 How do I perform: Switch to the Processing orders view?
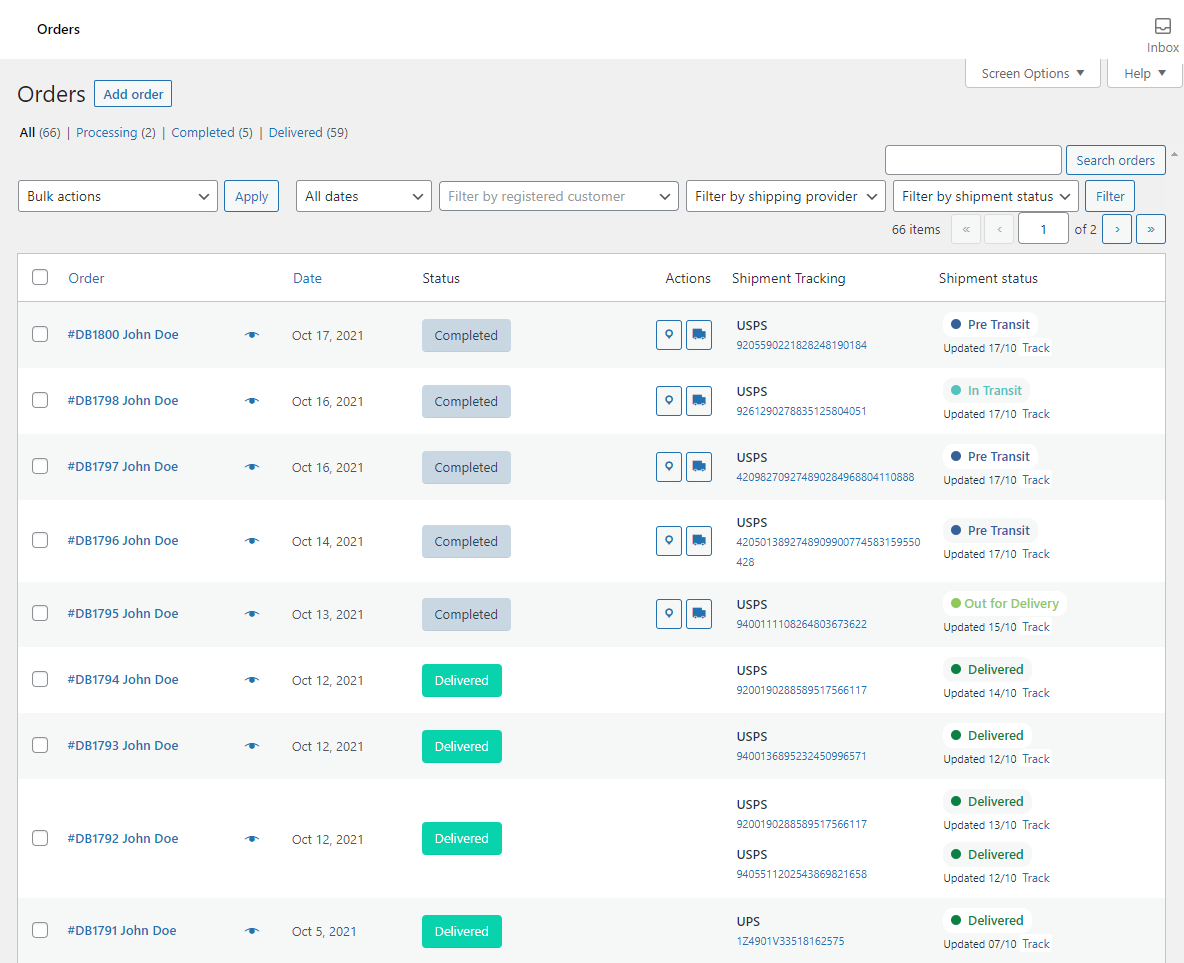[x=106, y=132]
